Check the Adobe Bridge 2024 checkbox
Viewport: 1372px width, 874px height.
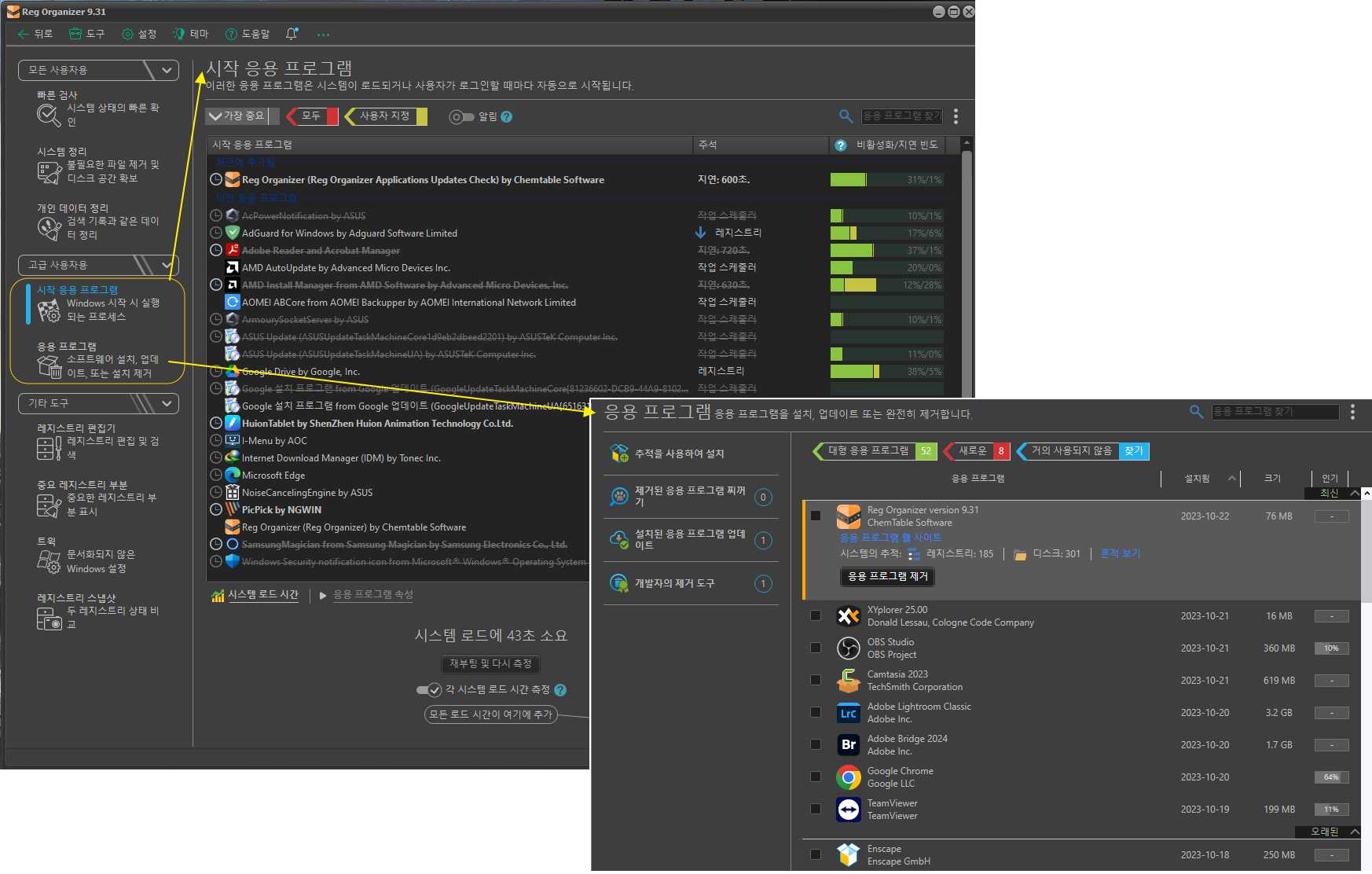tap(816, 745)
